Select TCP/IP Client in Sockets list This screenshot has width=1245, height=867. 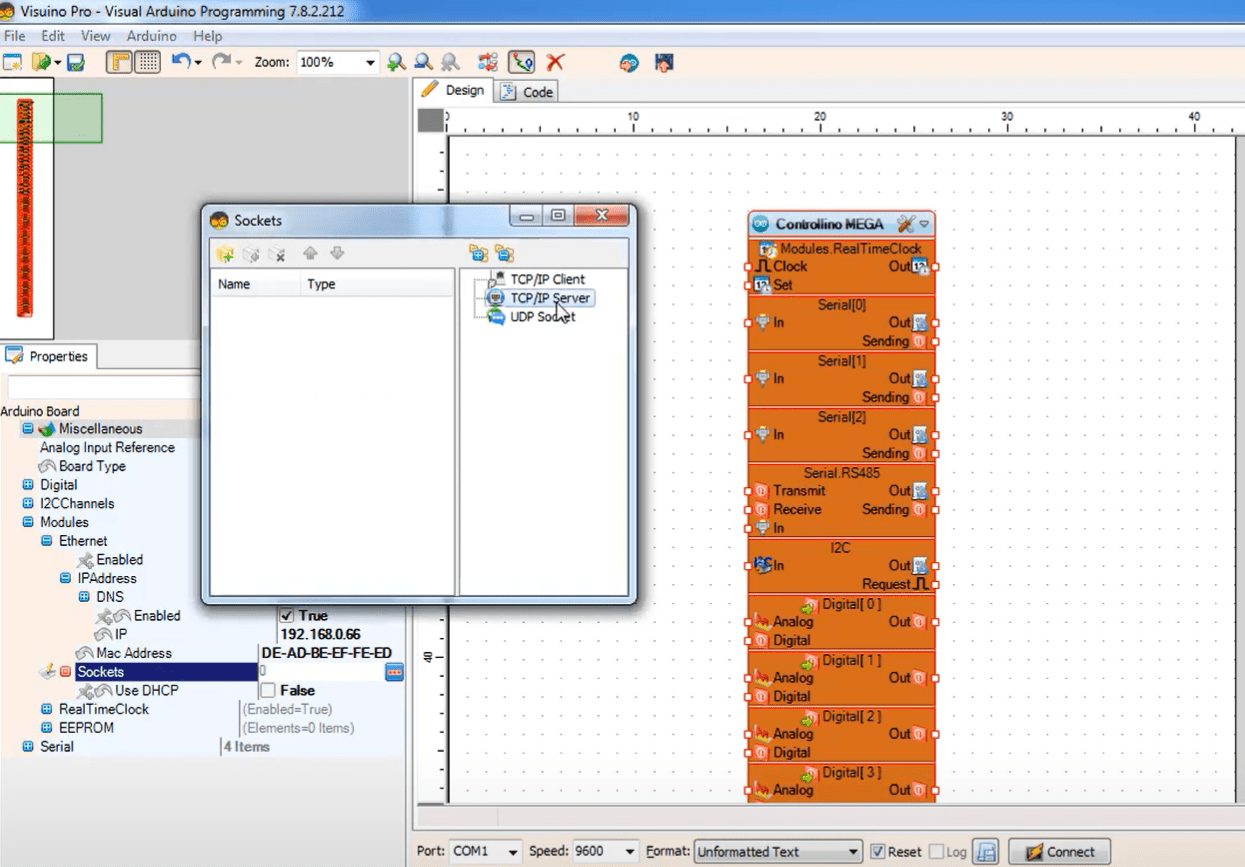pos(547,279)
